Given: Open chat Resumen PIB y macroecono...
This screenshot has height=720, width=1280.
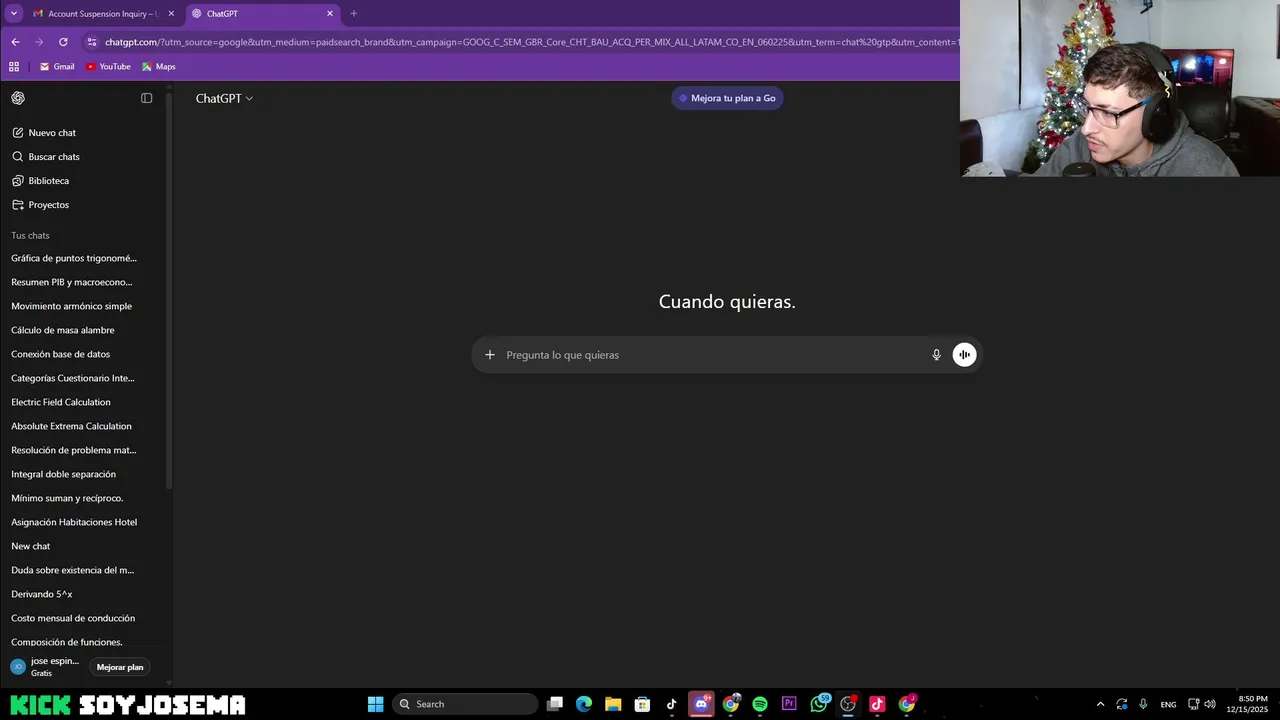Looking at the screenshot, I should coord(72,282).
